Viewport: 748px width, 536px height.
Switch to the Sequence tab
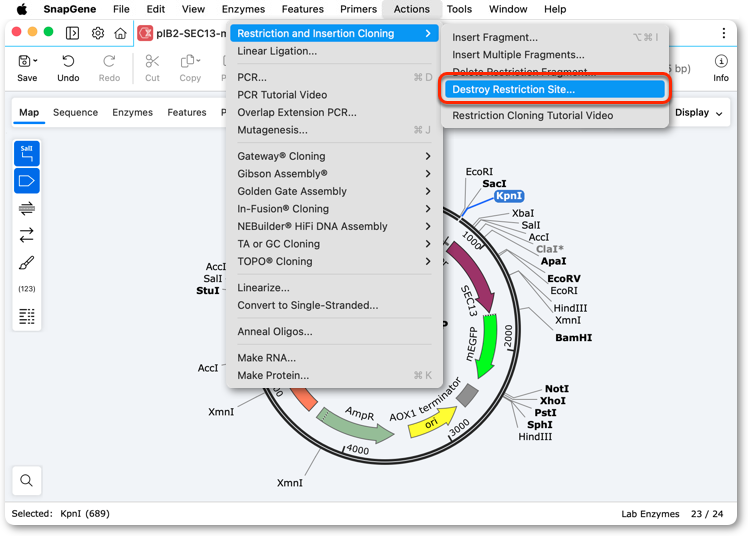pos(75,113)
